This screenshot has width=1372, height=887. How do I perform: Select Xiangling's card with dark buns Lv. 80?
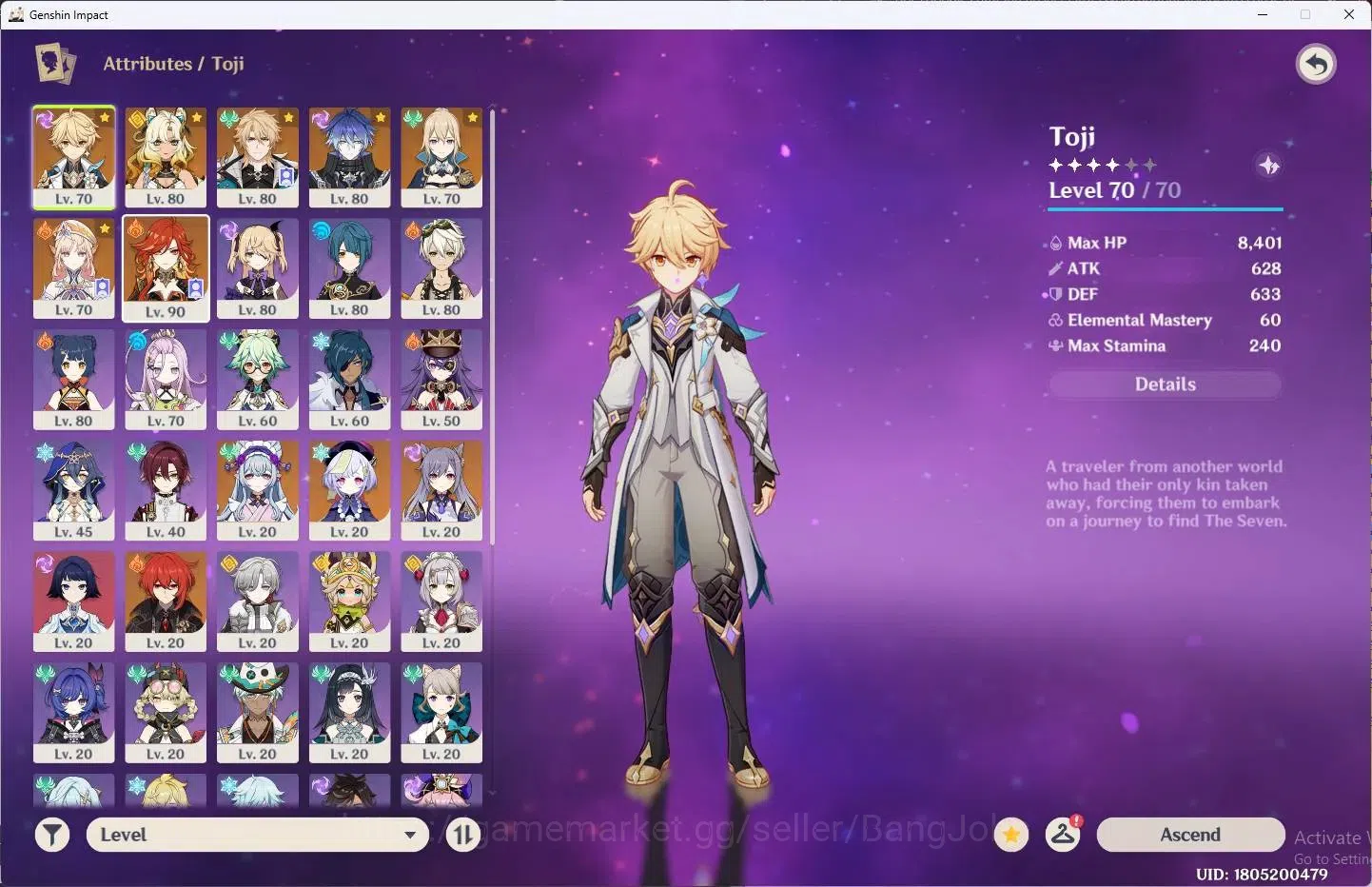tap(73, 380)
